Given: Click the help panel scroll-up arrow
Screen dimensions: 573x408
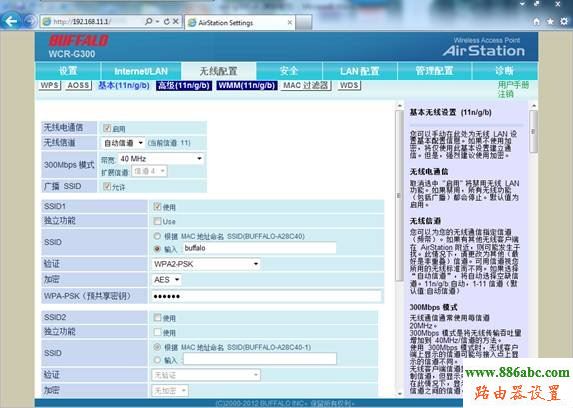Looking at the screenshot, I should pos(533,105).
